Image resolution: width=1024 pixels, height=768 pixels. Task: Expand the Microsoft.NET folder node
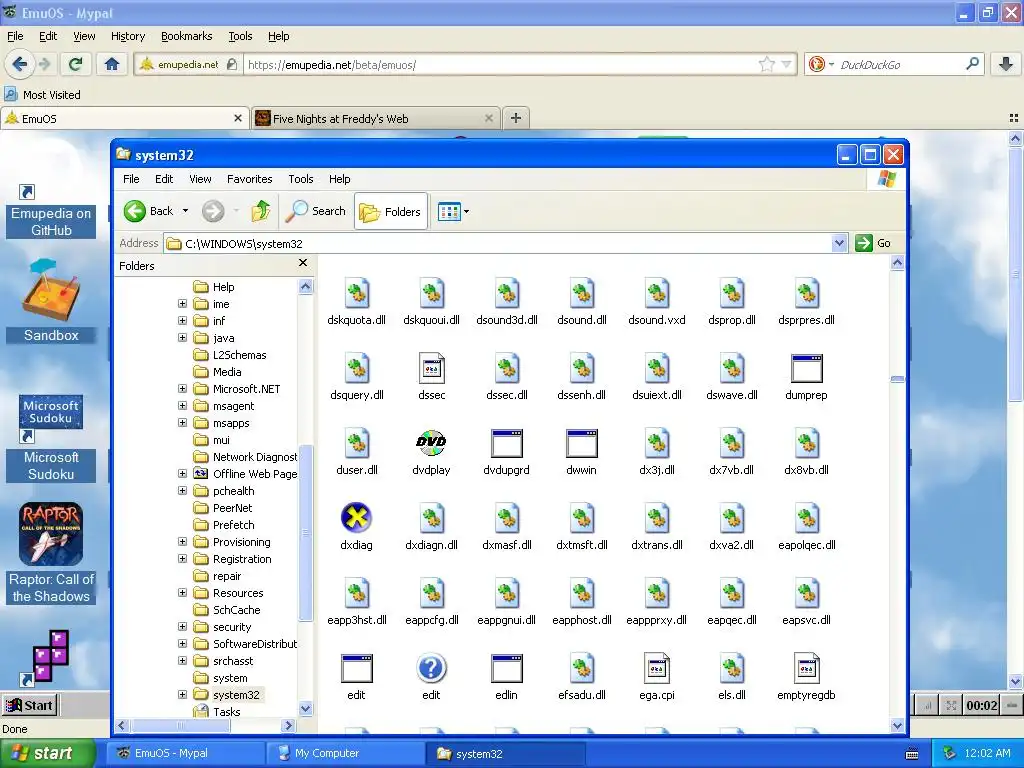(182, 389)
